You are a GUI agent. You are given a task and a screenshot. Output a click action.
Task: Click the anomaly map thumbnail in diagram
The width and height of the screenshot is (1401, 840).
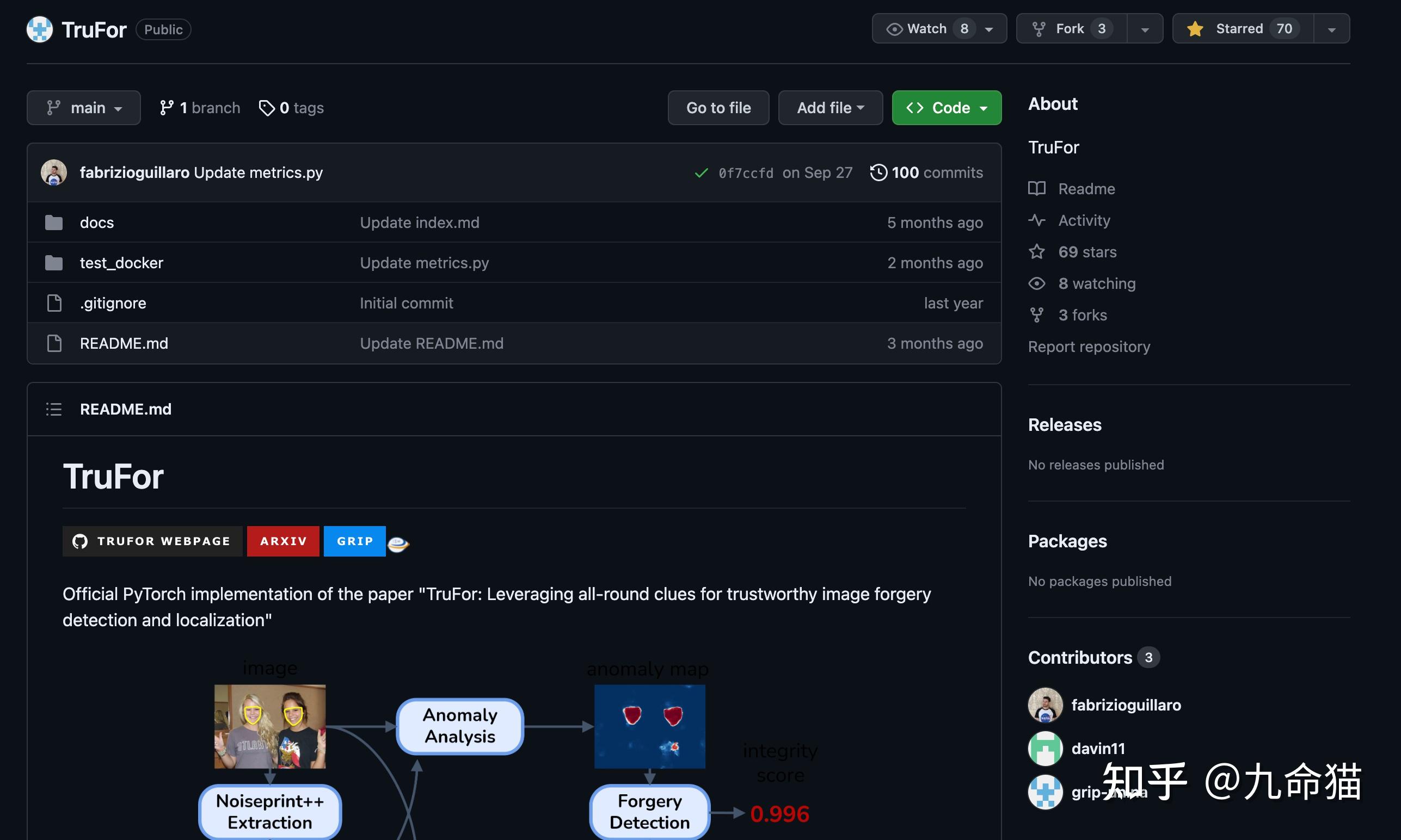click(x=649, y=727)
